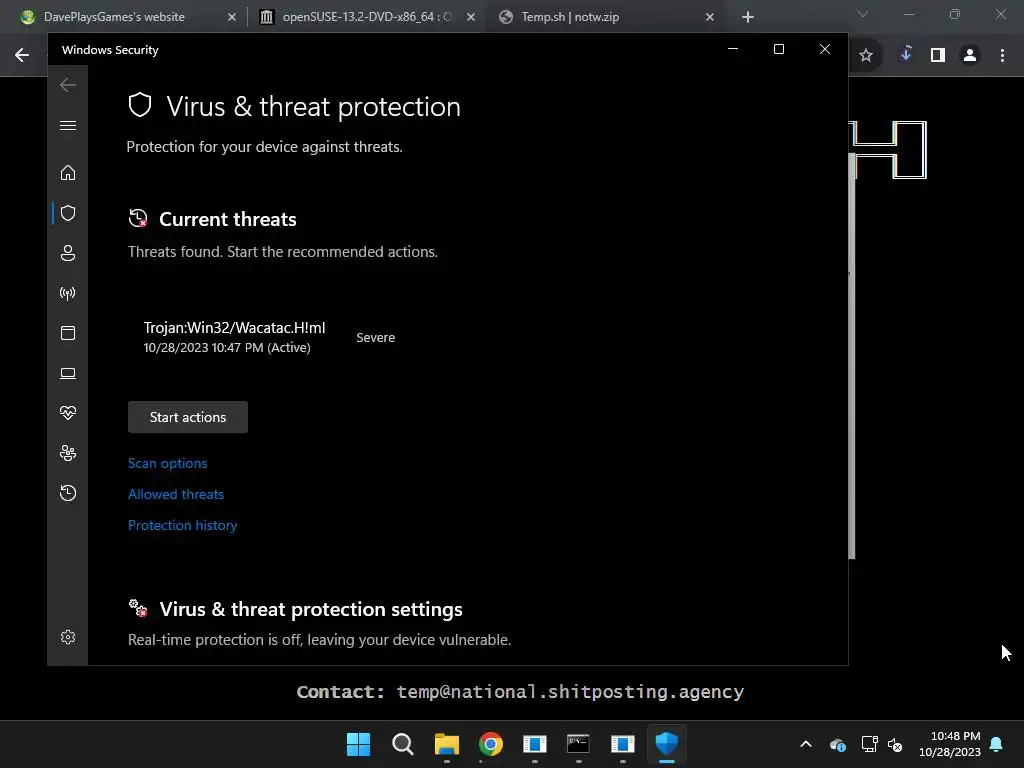Screen dimensions: 1024x768
Task: Switch to Chrome from the taskbar
Action: point(491,744)
